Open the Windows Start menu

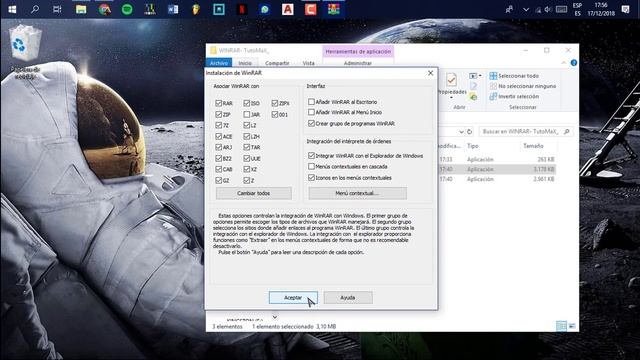12,9
